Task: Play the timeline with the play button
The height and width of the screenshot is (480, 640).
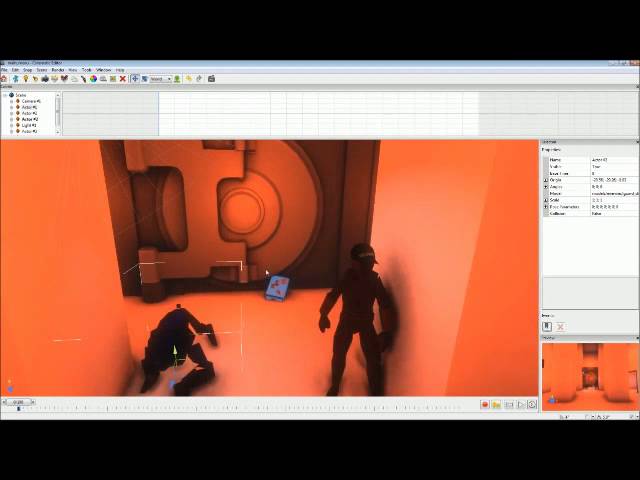Action: [521, 404]
